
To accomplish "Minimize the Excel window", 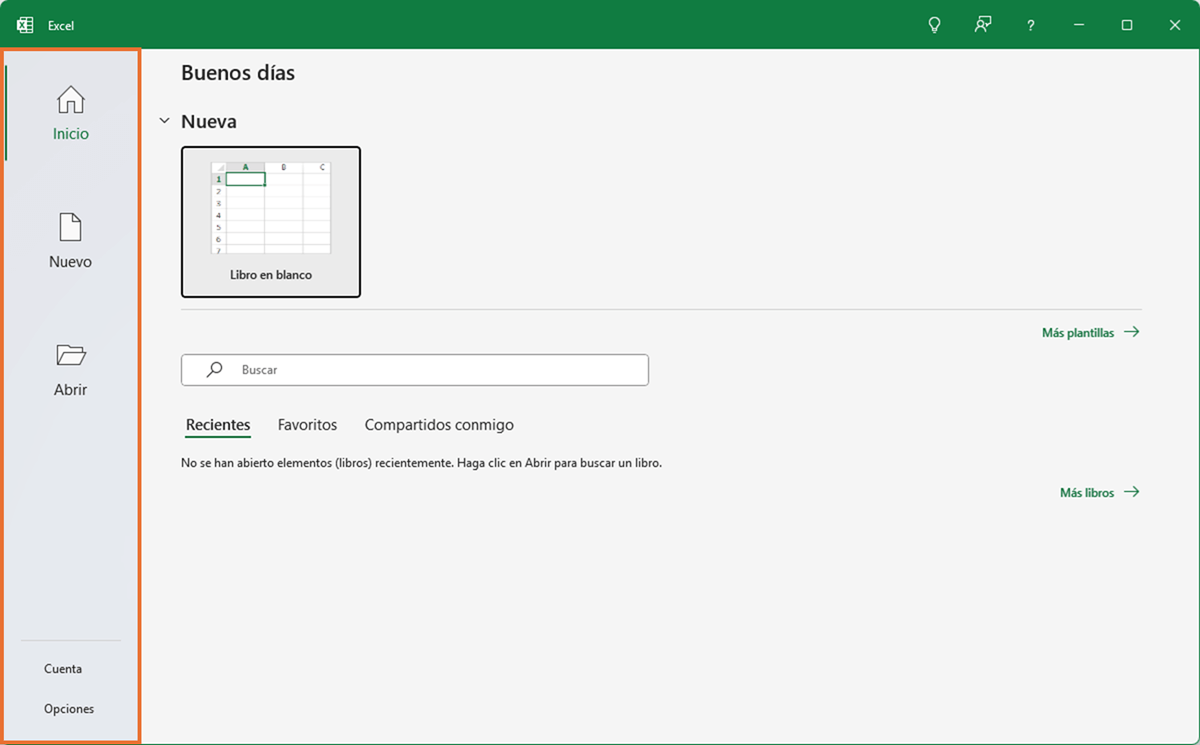I will tap(1079, 25).
